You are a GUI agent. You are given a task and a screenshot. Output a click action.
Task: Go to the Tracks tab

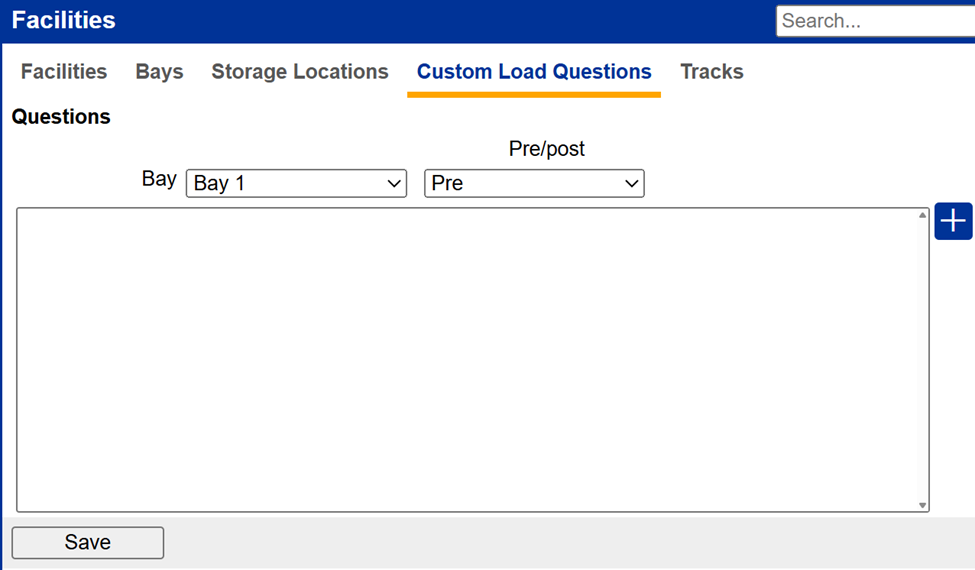[x=711, y=71]
